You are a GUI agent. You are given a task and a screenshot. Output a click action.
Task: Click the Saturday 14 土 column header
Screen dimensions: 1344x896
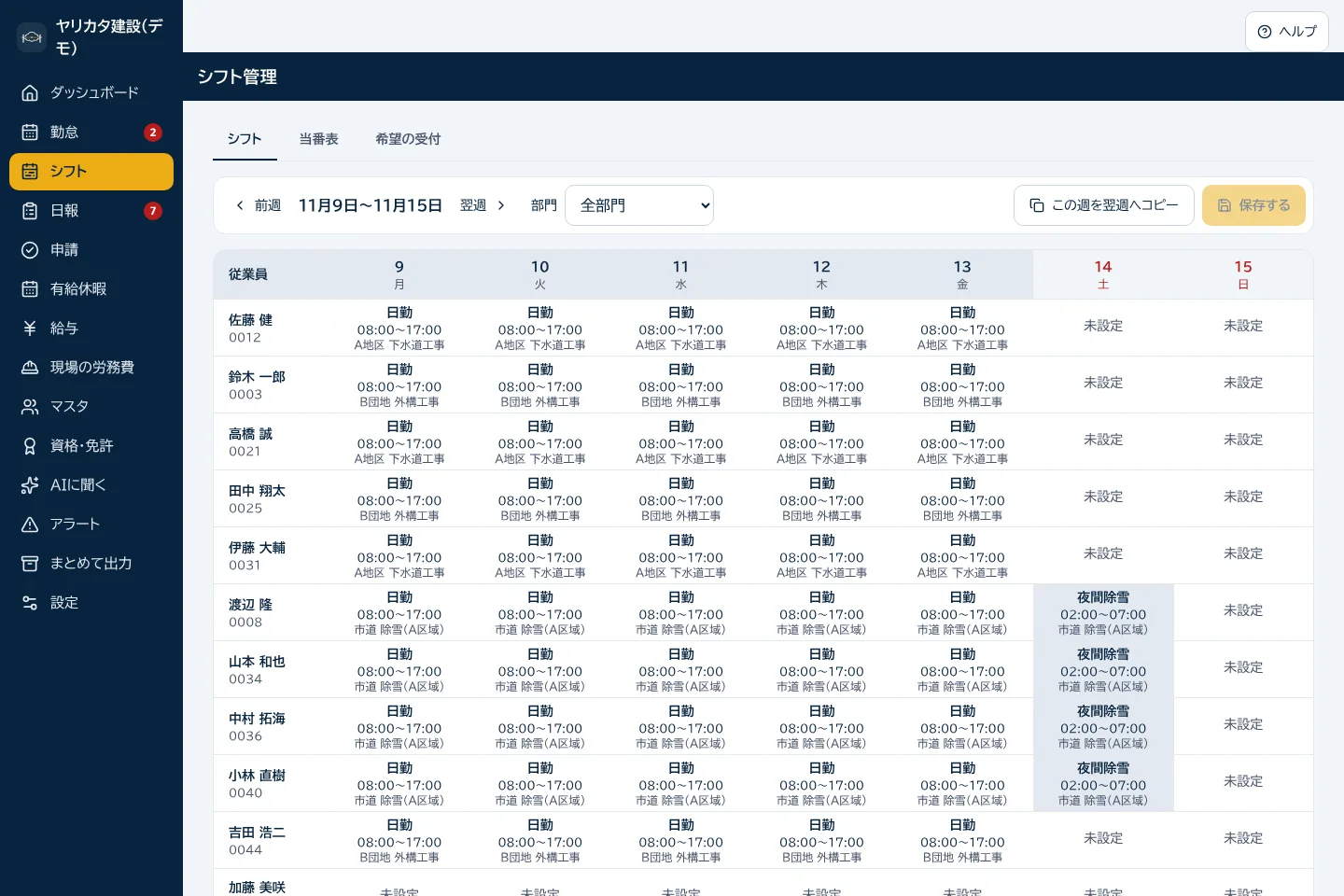coord(1103,274)
